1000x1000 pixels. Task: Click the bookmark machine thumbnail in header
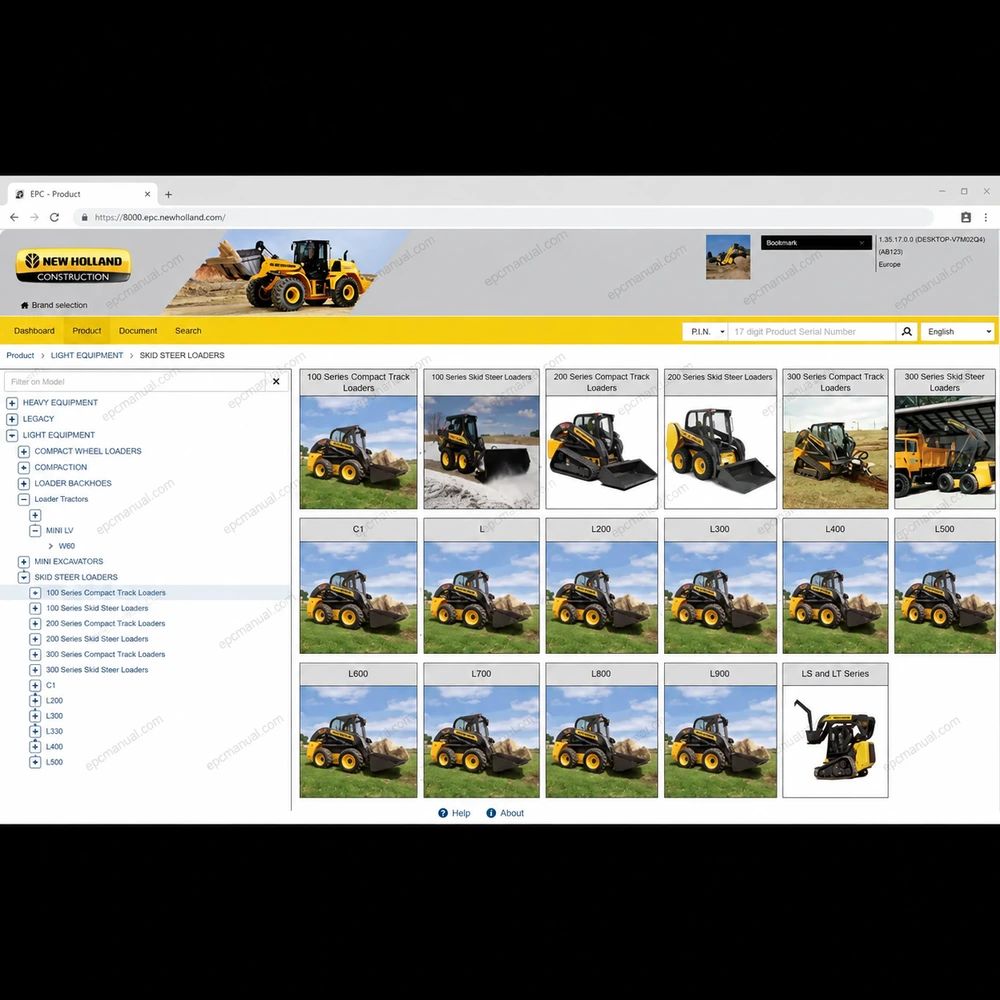(x=728, y=257)
